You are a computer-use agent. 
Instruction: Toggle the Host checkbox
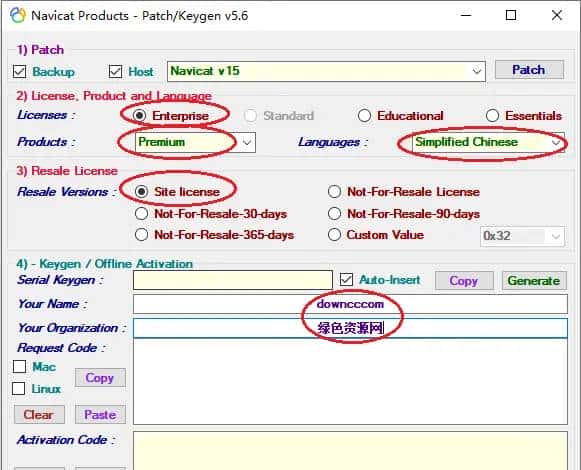115,72
